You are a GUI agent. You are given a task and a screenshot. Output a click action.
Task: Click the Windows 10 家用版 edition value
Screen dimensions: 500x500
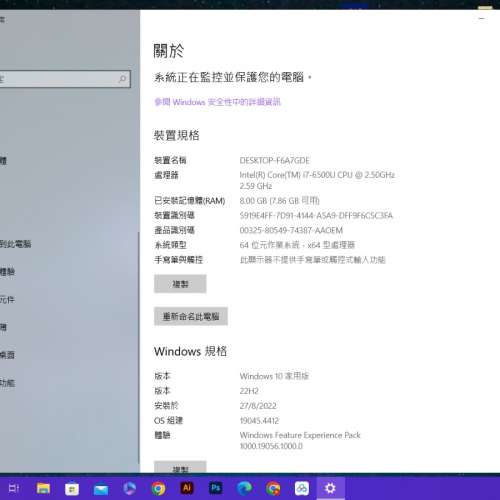pyautogui.click(x=274, y=376)
